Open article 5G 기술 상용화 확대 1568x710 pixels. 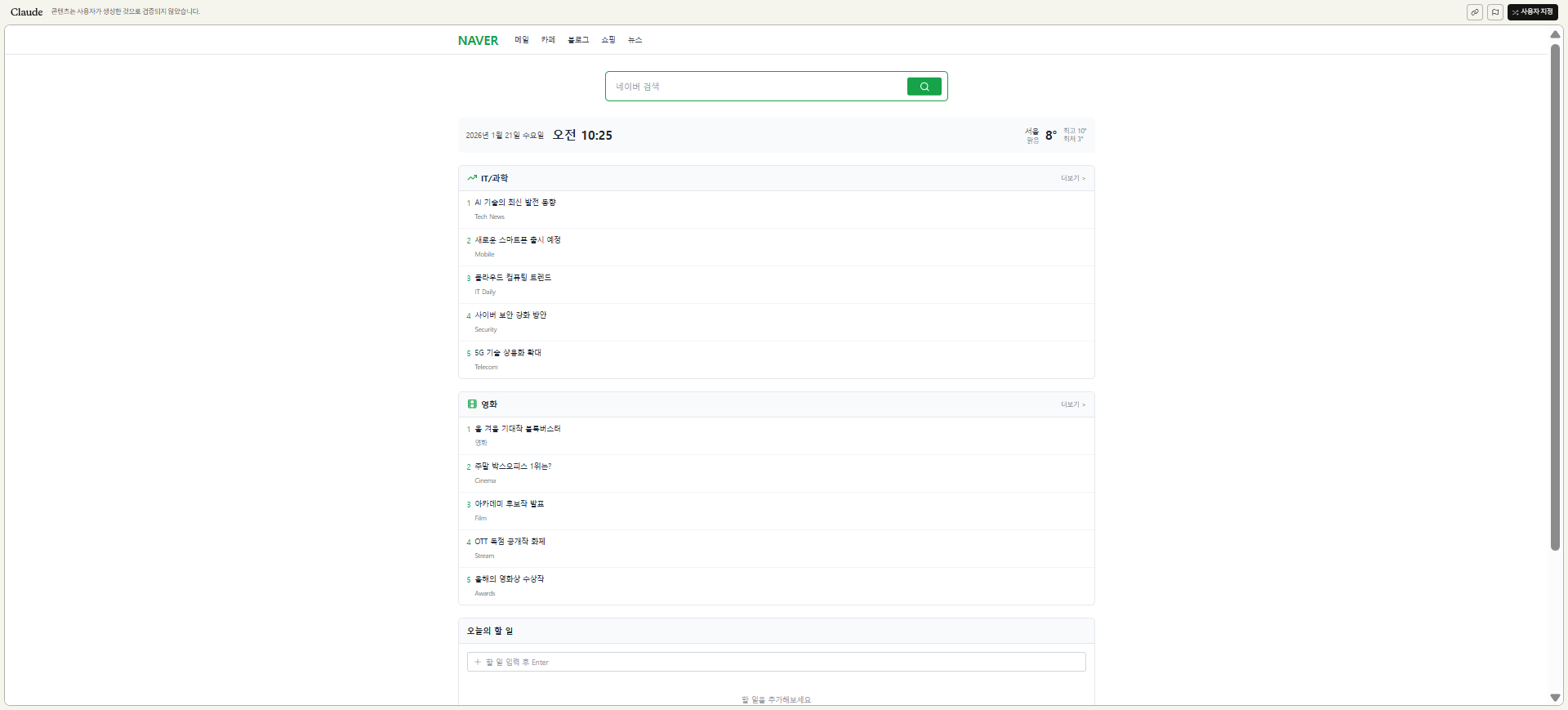[x=508, y=353]
